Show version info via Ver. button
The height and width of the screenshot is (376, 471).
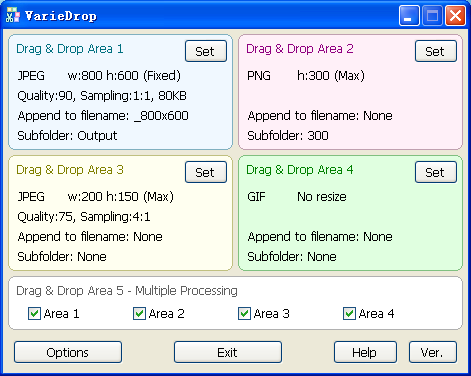[433, 352]
